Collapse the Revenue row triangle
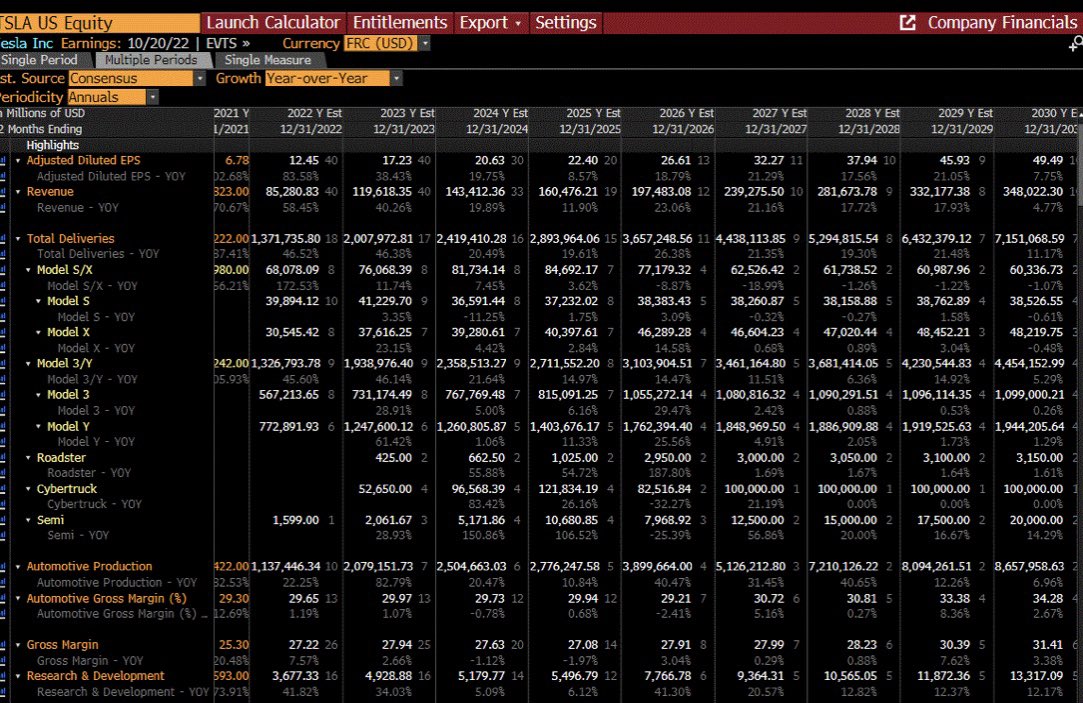The image size is (1083, 703). point(18,192)
